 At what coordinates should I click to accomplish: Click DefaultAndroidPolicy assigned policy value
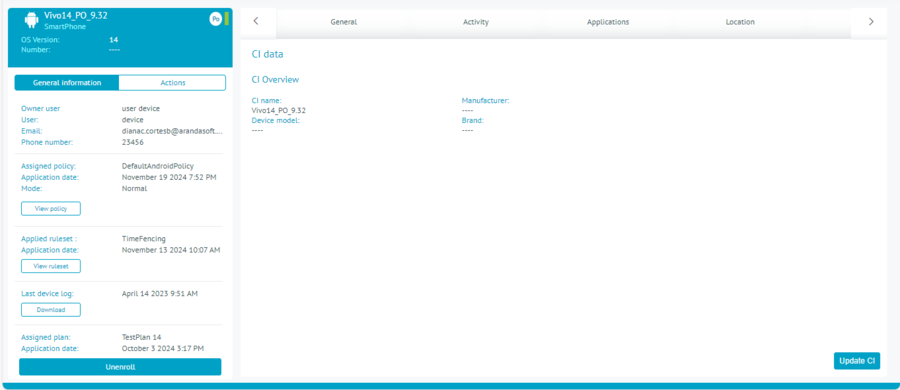(158, 166)
